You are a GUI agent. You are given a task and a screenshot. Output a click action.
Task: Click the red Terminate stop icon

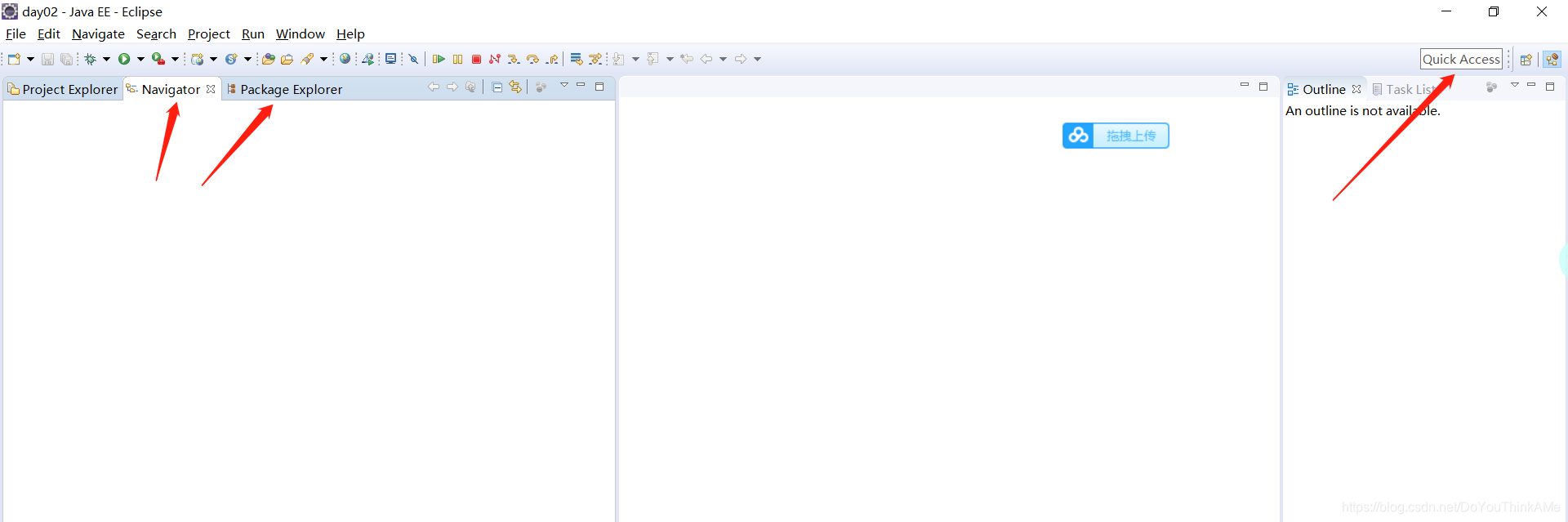476,59
